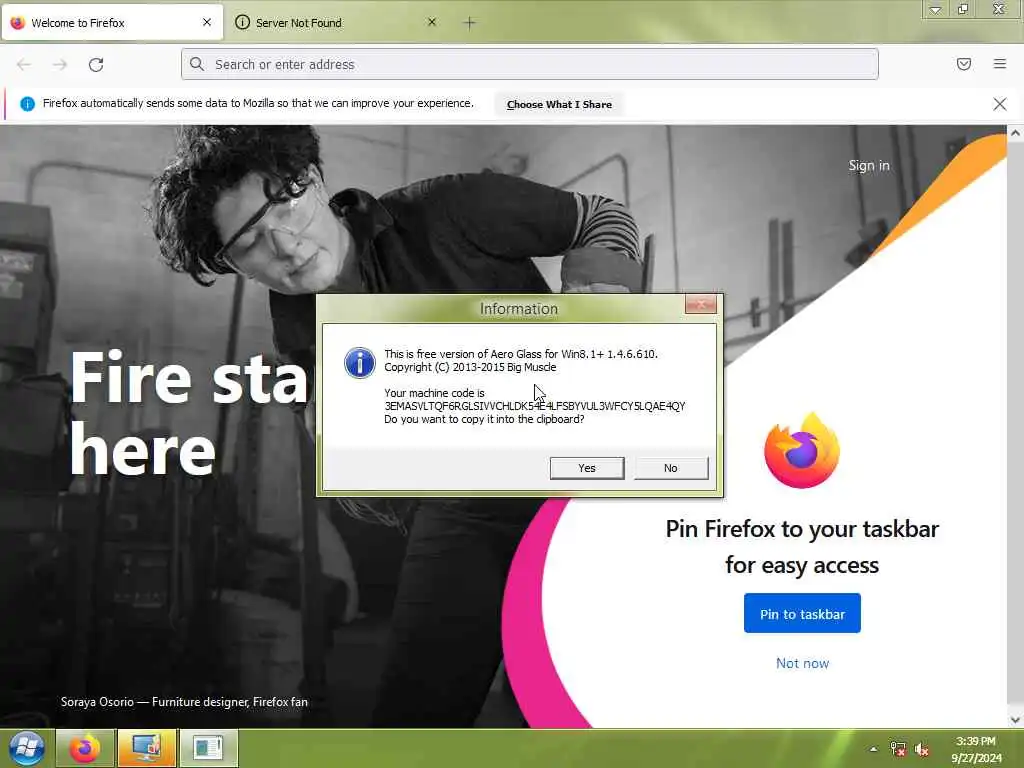Click the Firefox back arrow
The width and height of the screenshot is (1024, 768).
point(24,65)
